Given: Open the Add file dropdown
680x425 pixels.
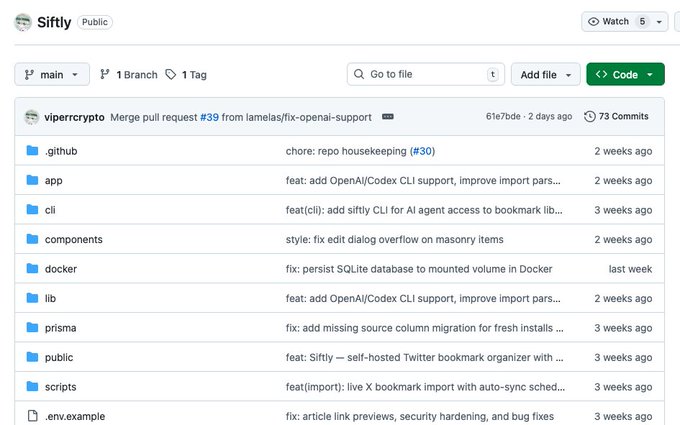Looking at the screenshot, I should pos(546,75).
